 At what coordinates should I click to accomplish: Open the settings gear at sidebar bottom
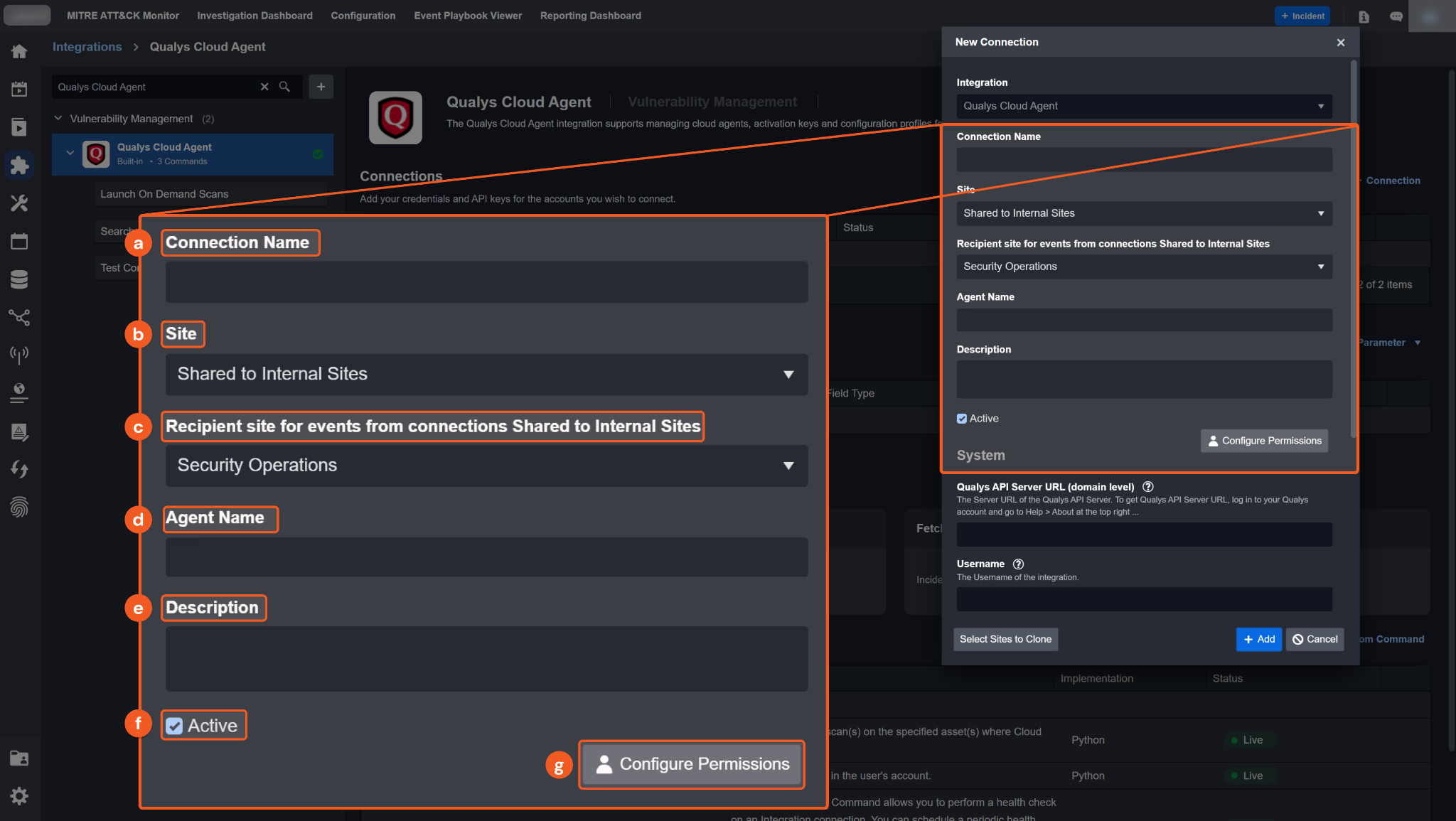pos(19,795)
